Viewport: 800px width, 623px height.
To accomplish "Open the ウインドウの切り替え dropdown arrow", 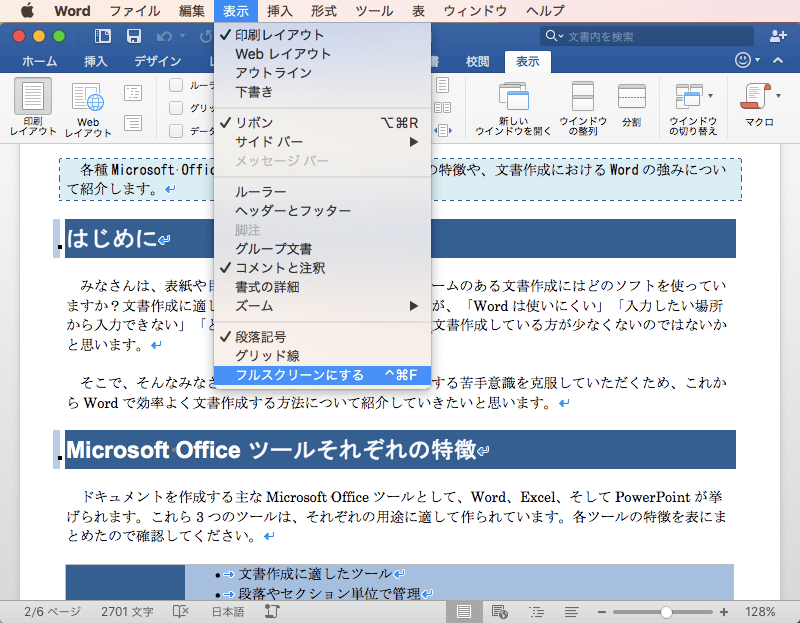I will (x=710, y=95).
